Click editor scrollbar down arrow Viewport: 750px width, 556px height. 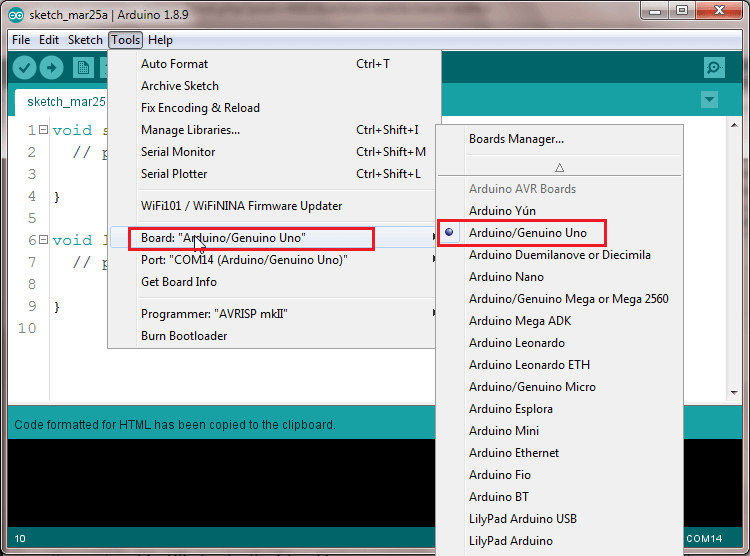click(734, 393)
